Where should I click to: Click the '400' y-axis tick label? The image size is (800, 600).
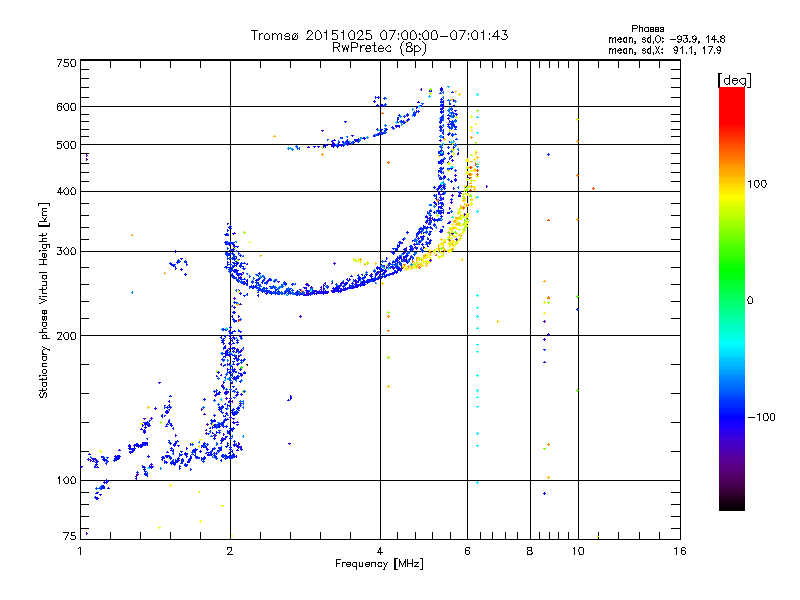coord(66,192)
